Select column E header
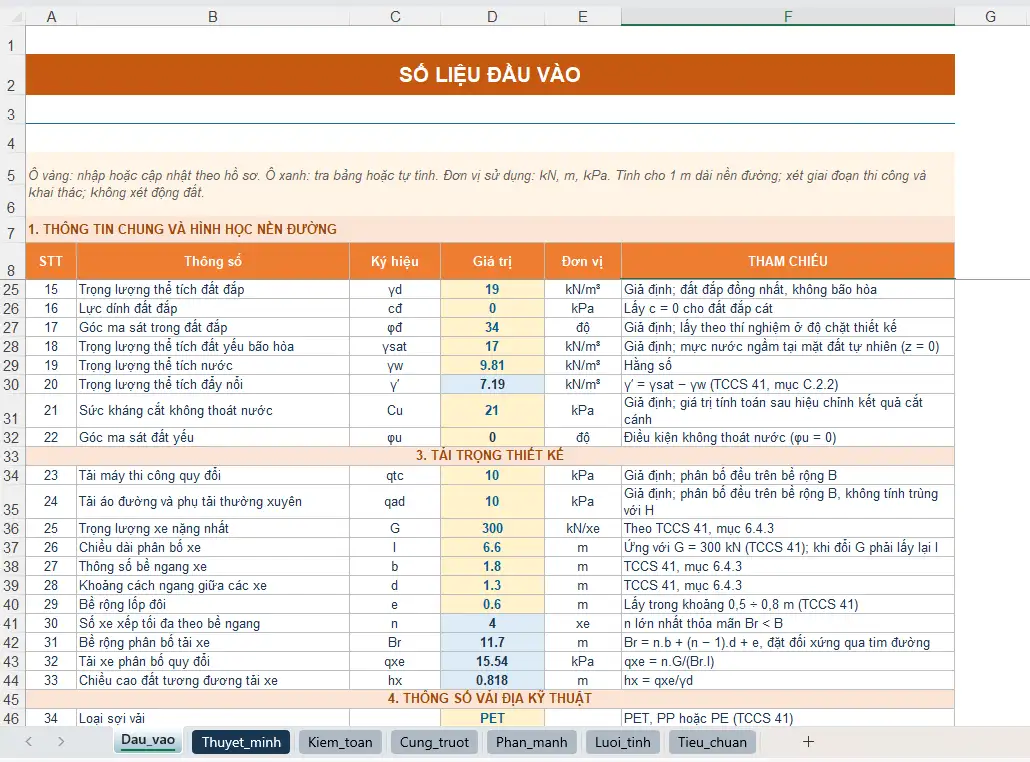 coord(583,17)
